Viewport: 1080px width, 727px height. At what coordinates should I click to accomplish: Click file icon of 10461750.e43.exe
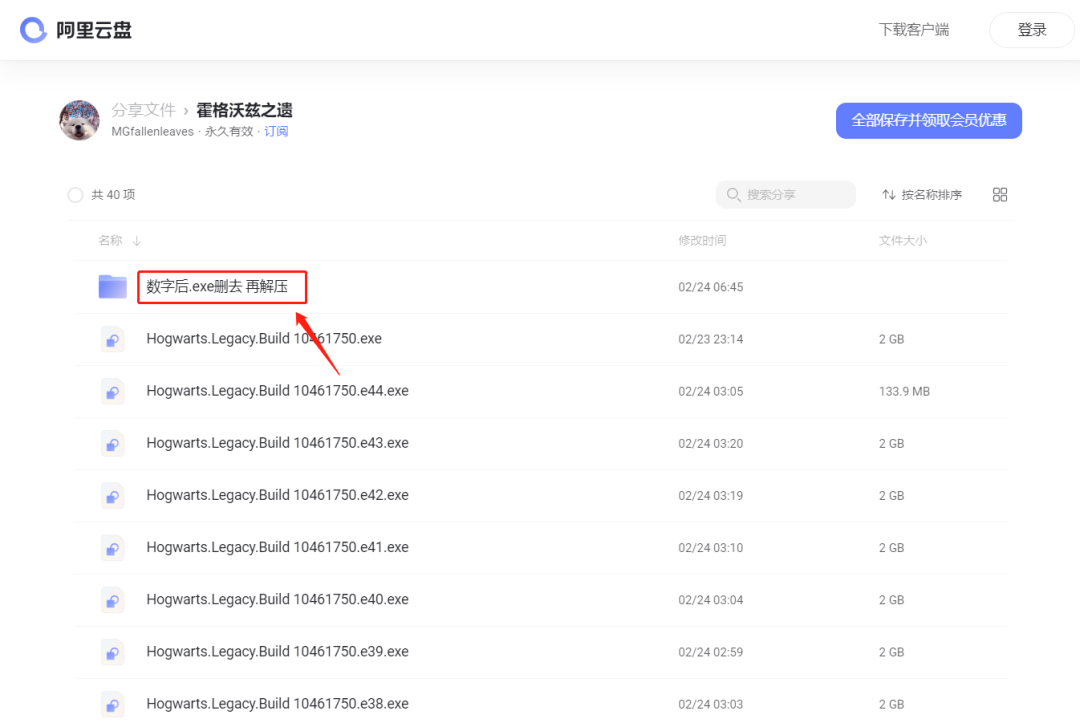(112, 444)
